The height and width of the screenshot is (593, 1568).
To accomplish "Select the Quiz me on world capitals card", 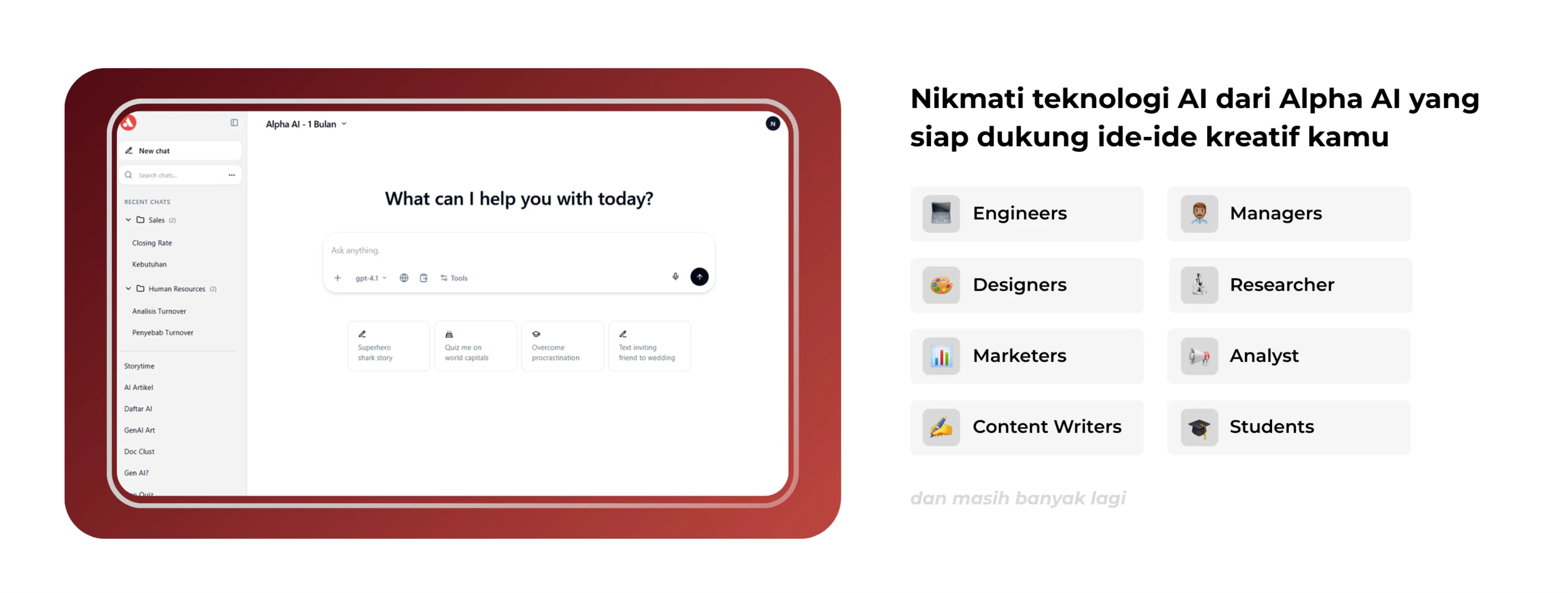I will pyautogui.click(x=475, y=346).
